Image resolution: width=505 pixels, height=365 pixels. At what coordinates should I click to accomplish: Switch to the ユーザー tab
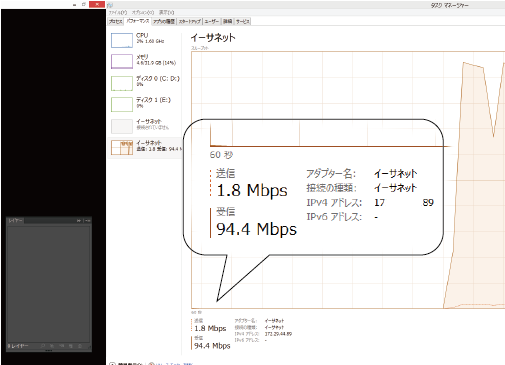click(x=211, y=21)
